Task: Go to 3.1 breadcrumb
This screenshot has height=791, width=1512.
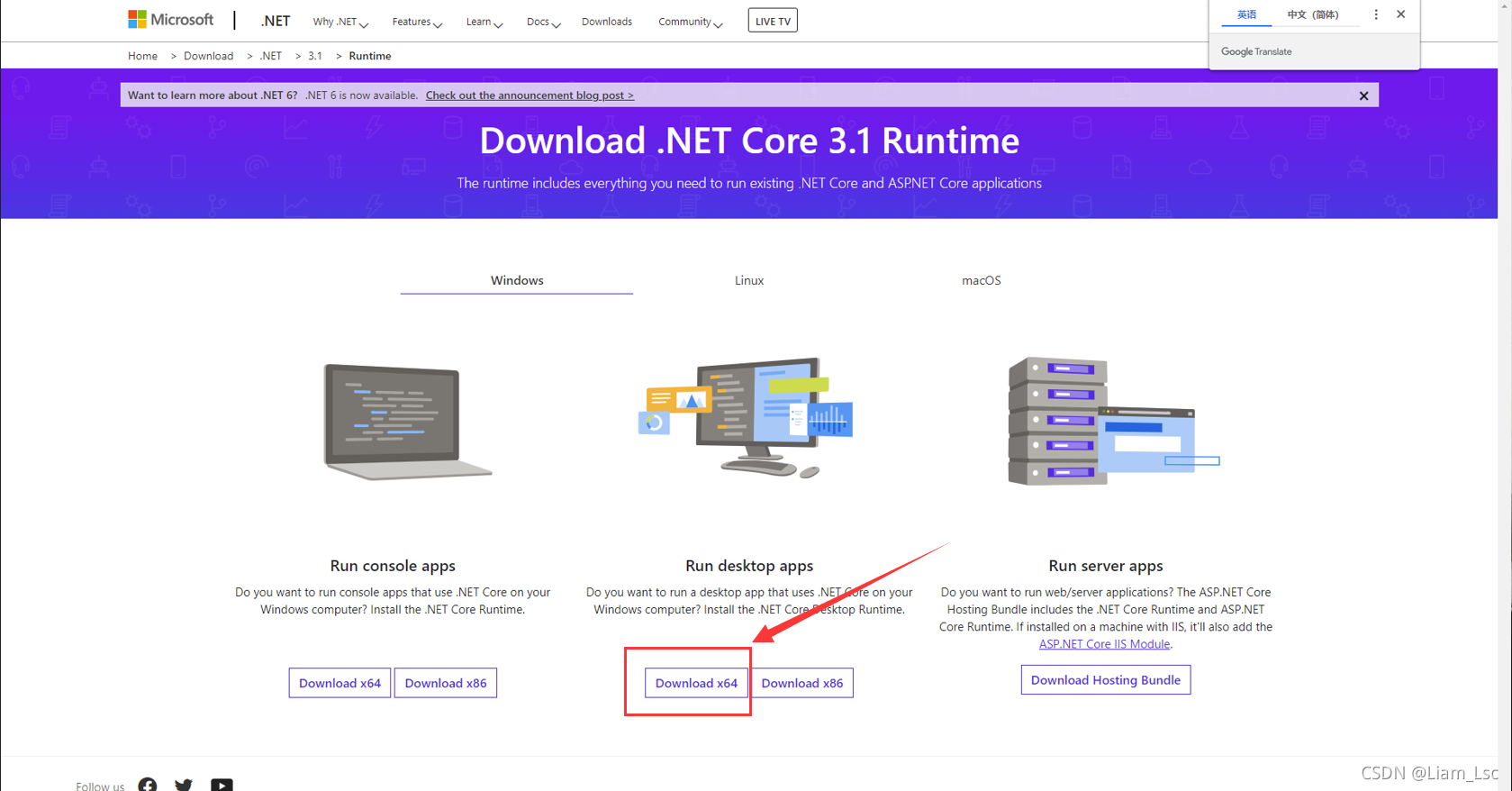Action: pyautogui.click(x=315, y=56)
